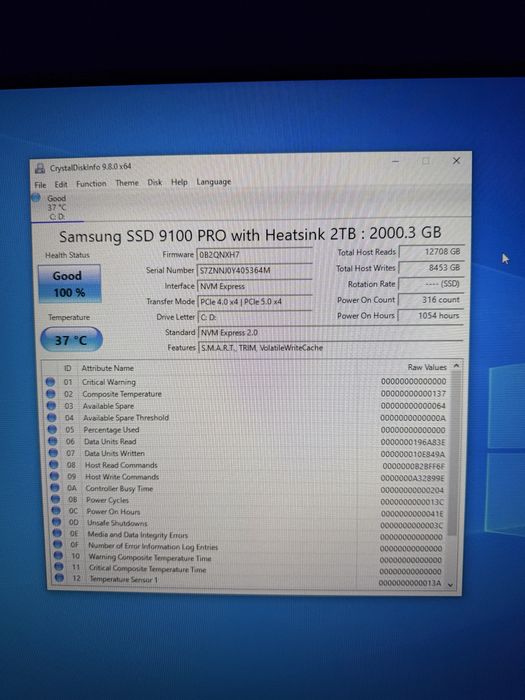Screen dimensions: 525x700
Task: Click the status dot of Controller Busy Time row
Action: [x=55, y=488]
